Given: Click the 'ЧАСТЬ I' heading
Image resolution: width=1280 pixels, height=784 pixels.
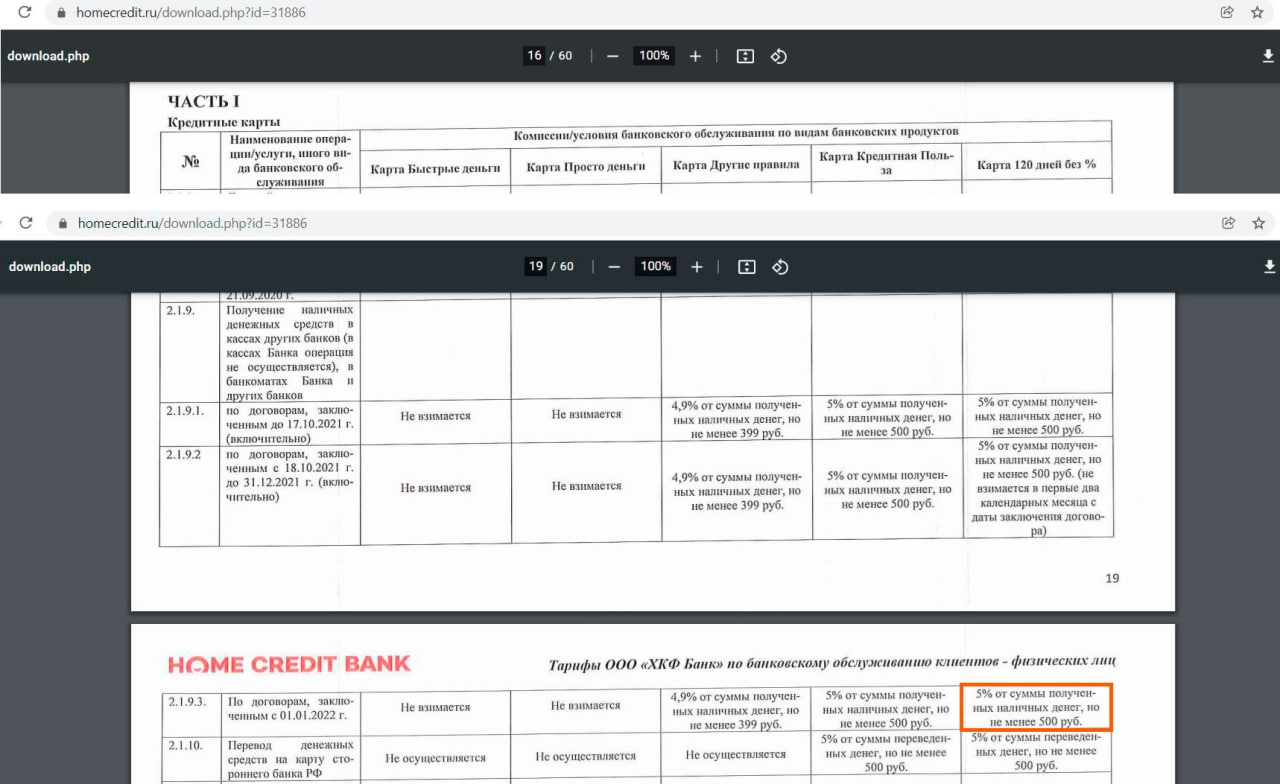Looking at the screenshot, I should pyautogui.click(x=203, y=102).
